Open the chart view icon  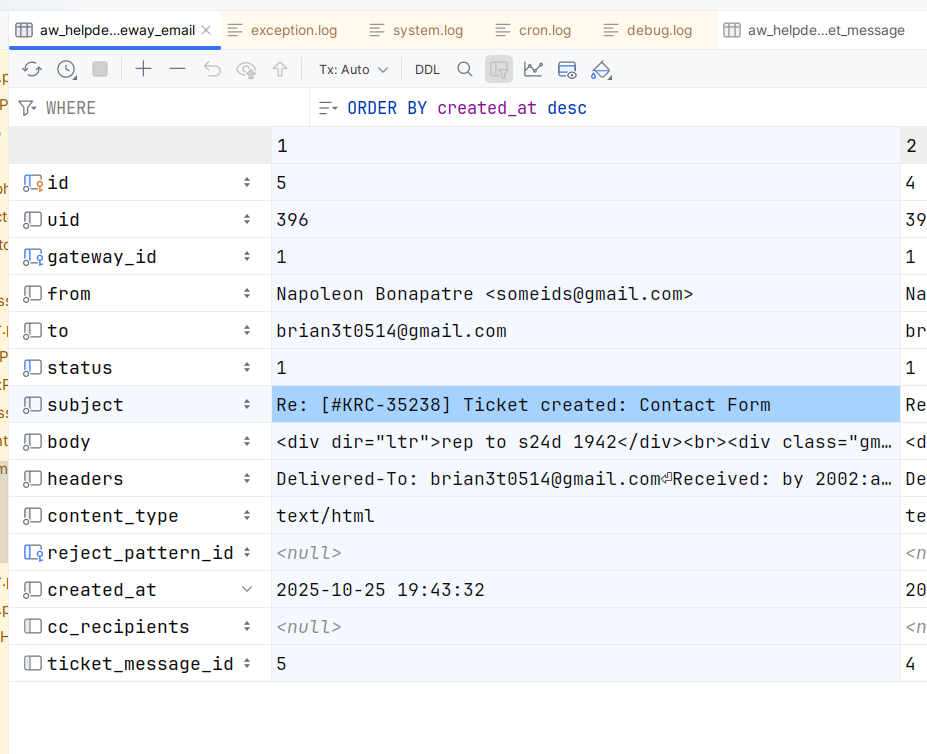point(533,69)
